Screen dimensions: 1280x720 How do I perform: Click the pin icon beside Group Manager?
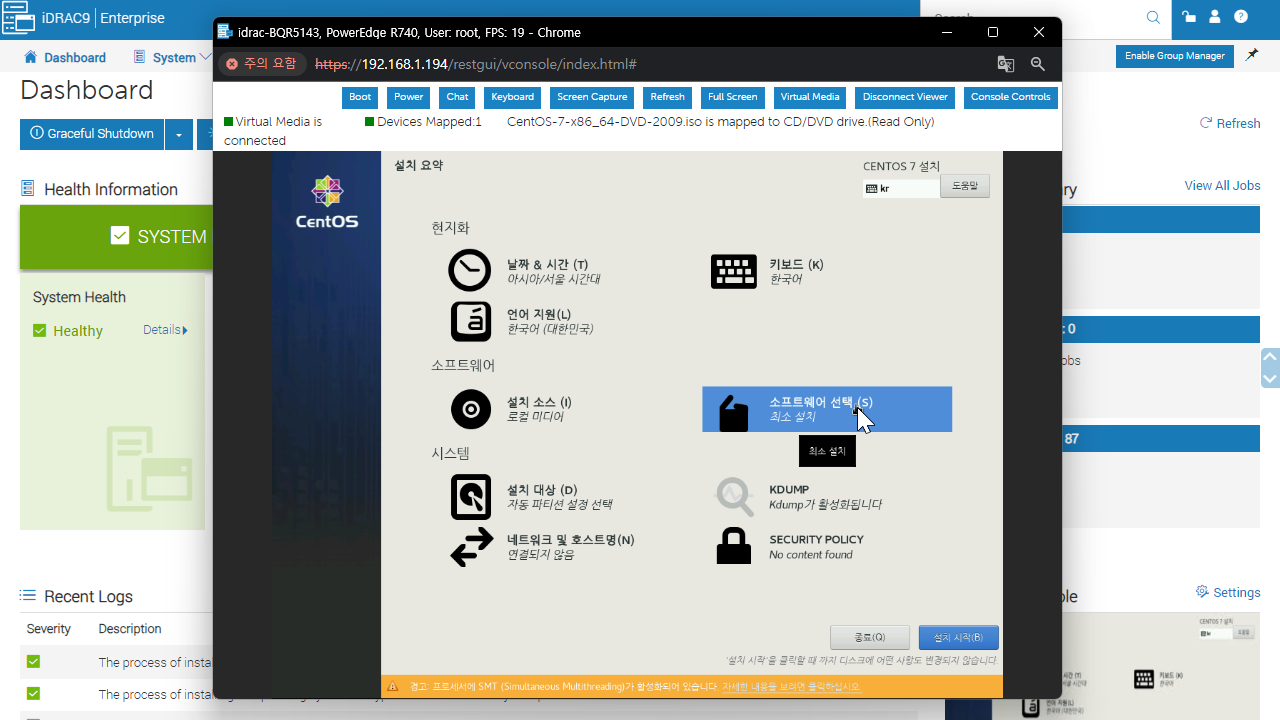[x=1252, y=55]
